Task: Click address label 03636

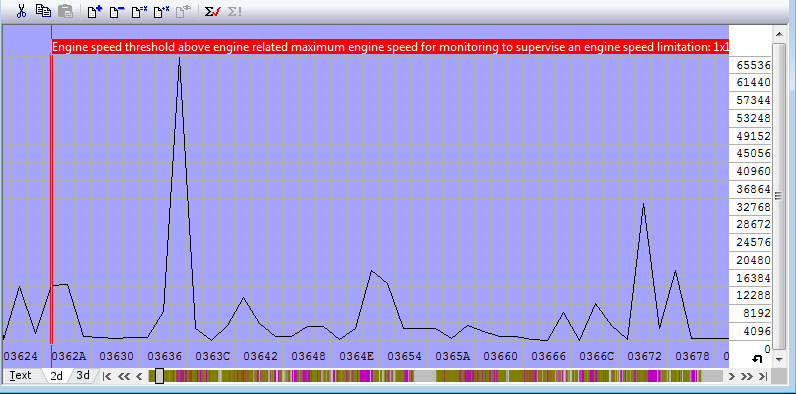Action: coord(164,356)
